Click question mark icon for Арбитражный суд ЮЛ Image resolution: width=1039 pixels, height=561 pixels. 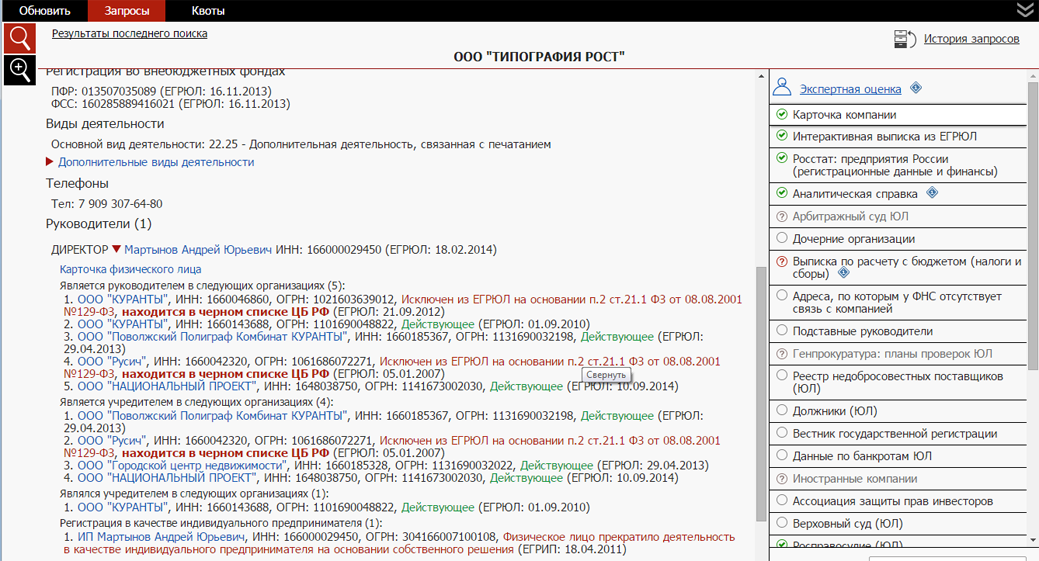(782, 216)
